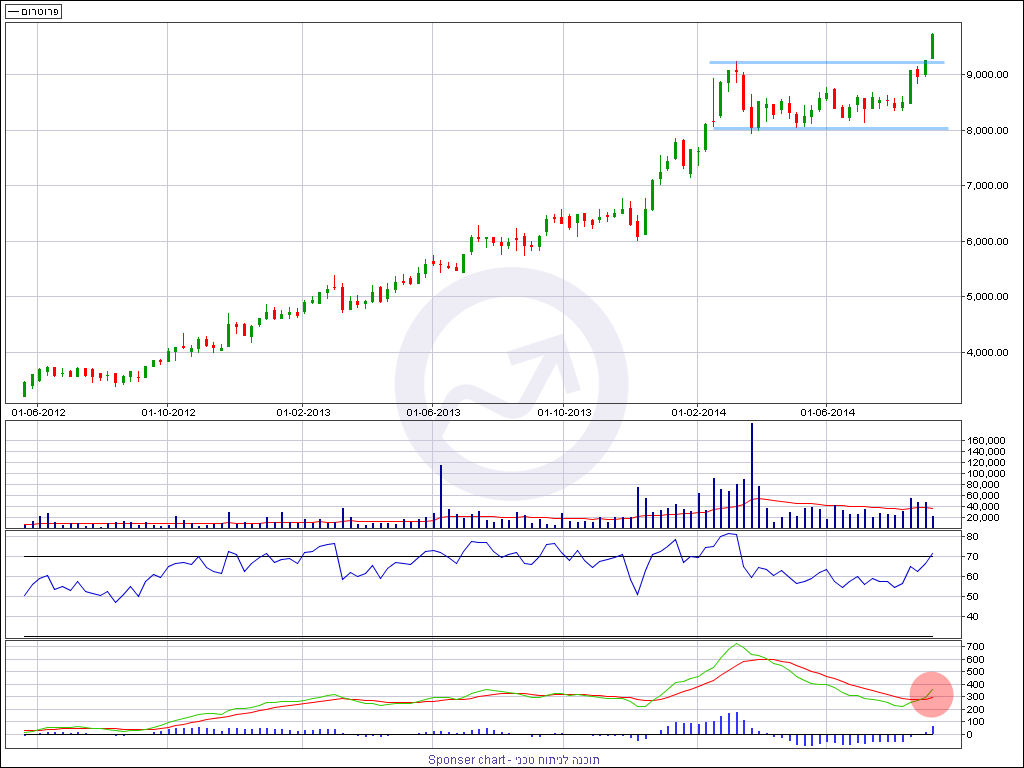Click the 01-10-2013 date label
Viewport: 1024px width, 768px height.
click(565, 412)
